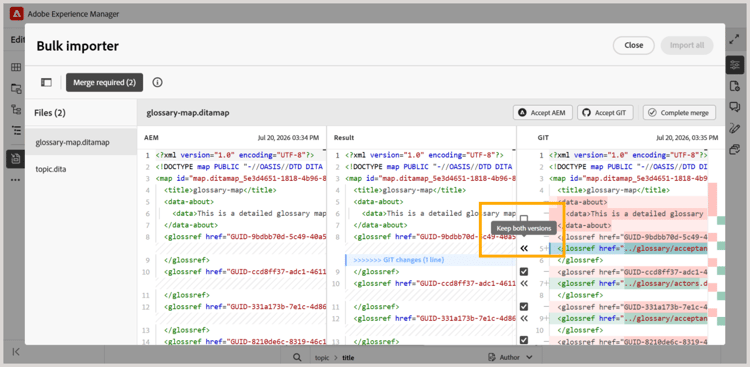Viewport: 750px width, 367px height.
Task: Click the Import all button
Action: click(x=687, y=45)
